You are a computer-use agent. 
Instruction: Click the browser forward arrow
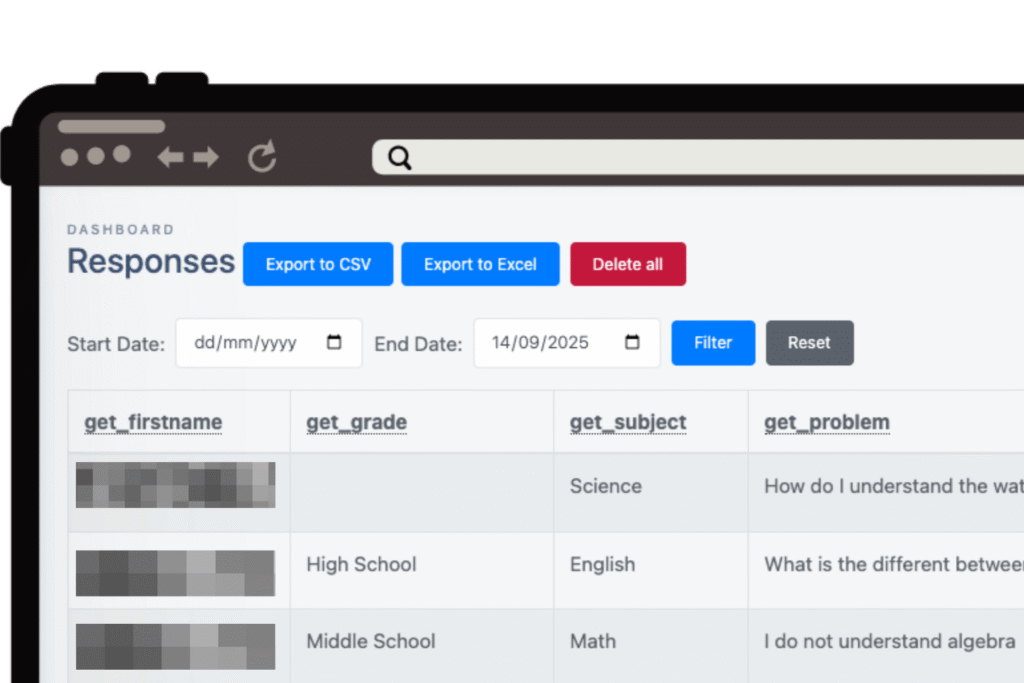click(206, 157)
